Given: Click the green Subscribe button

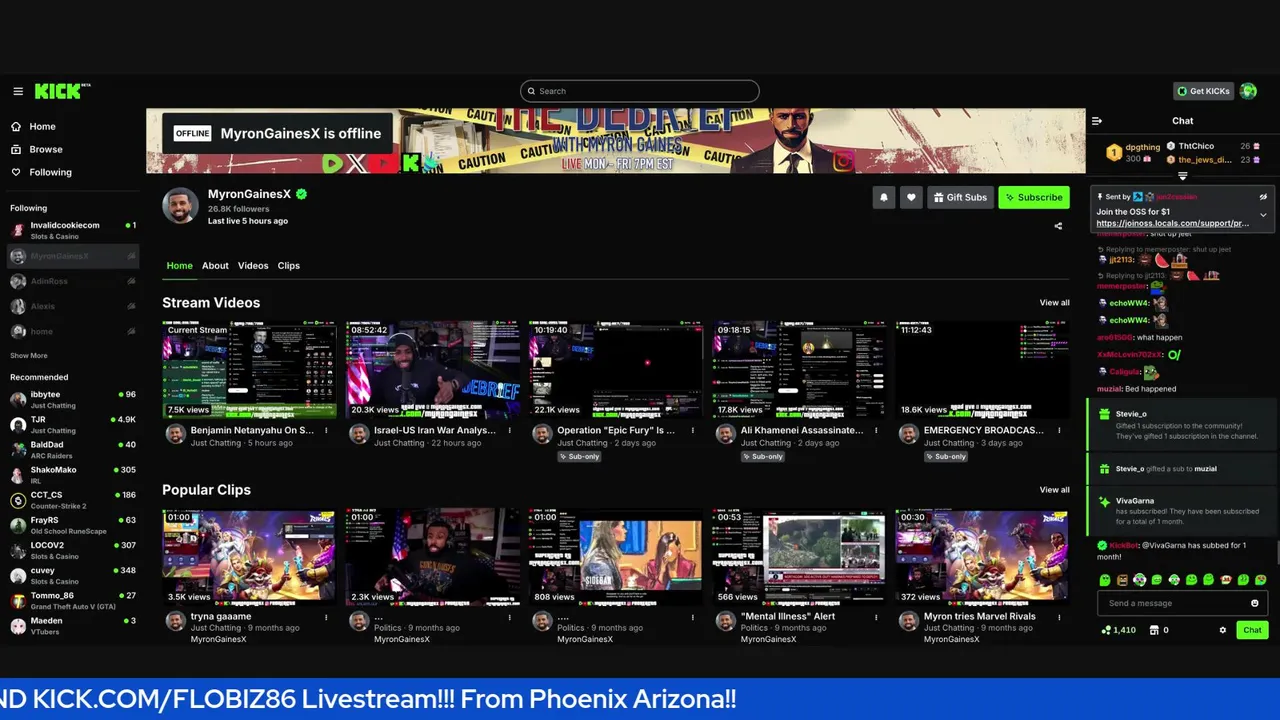Looking at the screenshot, I should 1033,198.
